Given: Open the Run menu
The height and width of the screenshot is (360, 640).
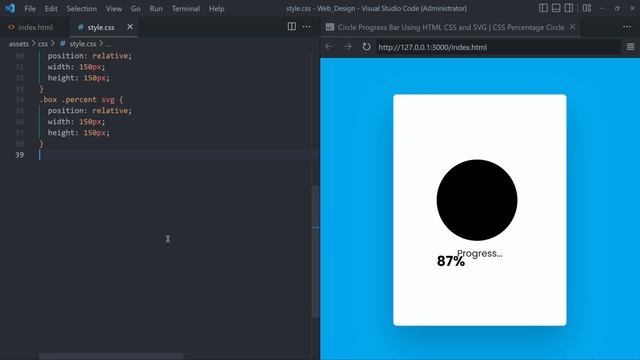Looking at the screenshot, I should click(156, 9).
